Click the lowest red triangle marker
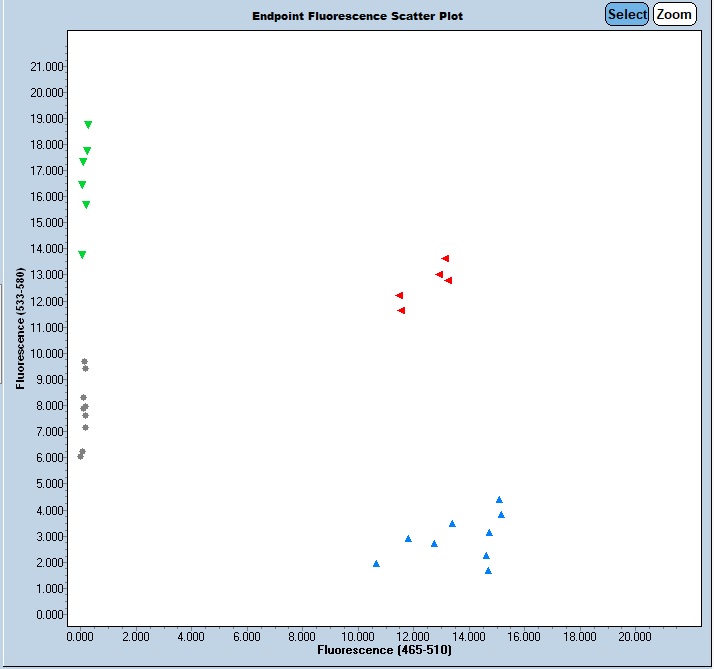This screenshot has width=714, height=669. pos(401,311)
